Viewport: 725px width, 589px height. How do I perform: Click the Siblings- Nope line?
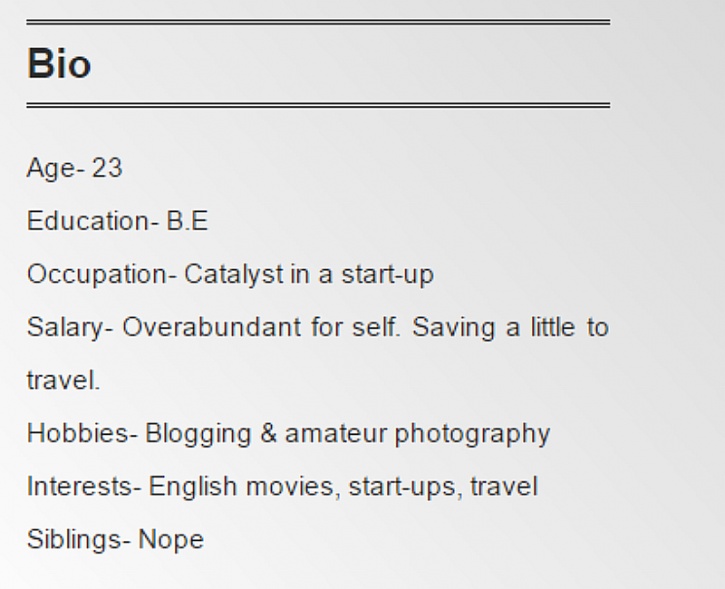(115, 540)
